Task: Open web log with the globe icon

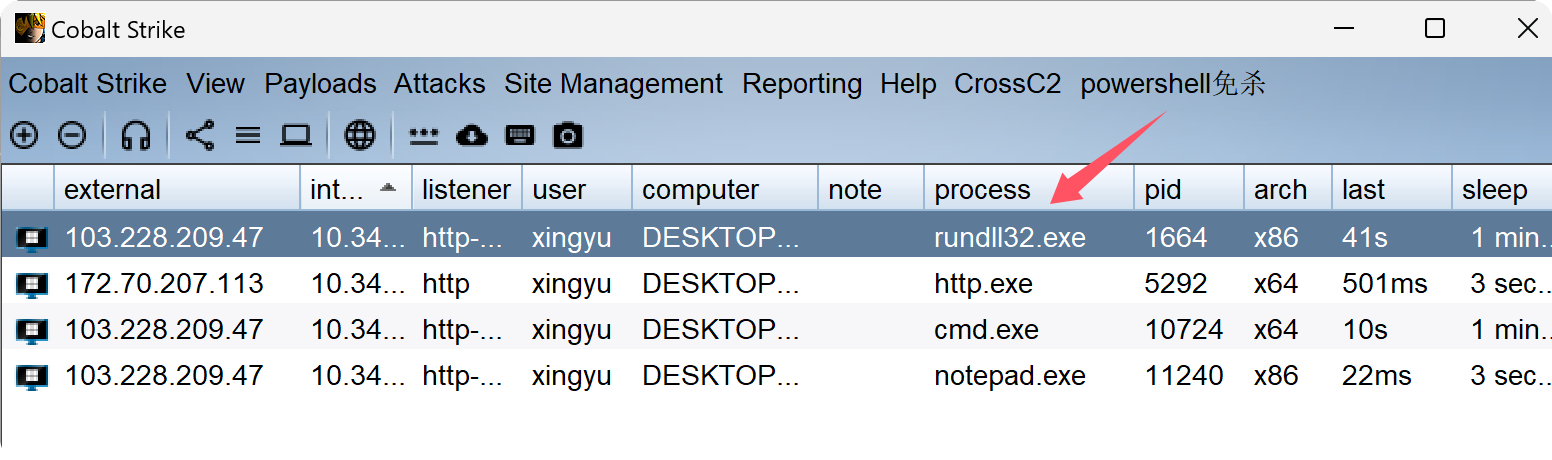Action: pyautogui.click(x=360, y=135)
